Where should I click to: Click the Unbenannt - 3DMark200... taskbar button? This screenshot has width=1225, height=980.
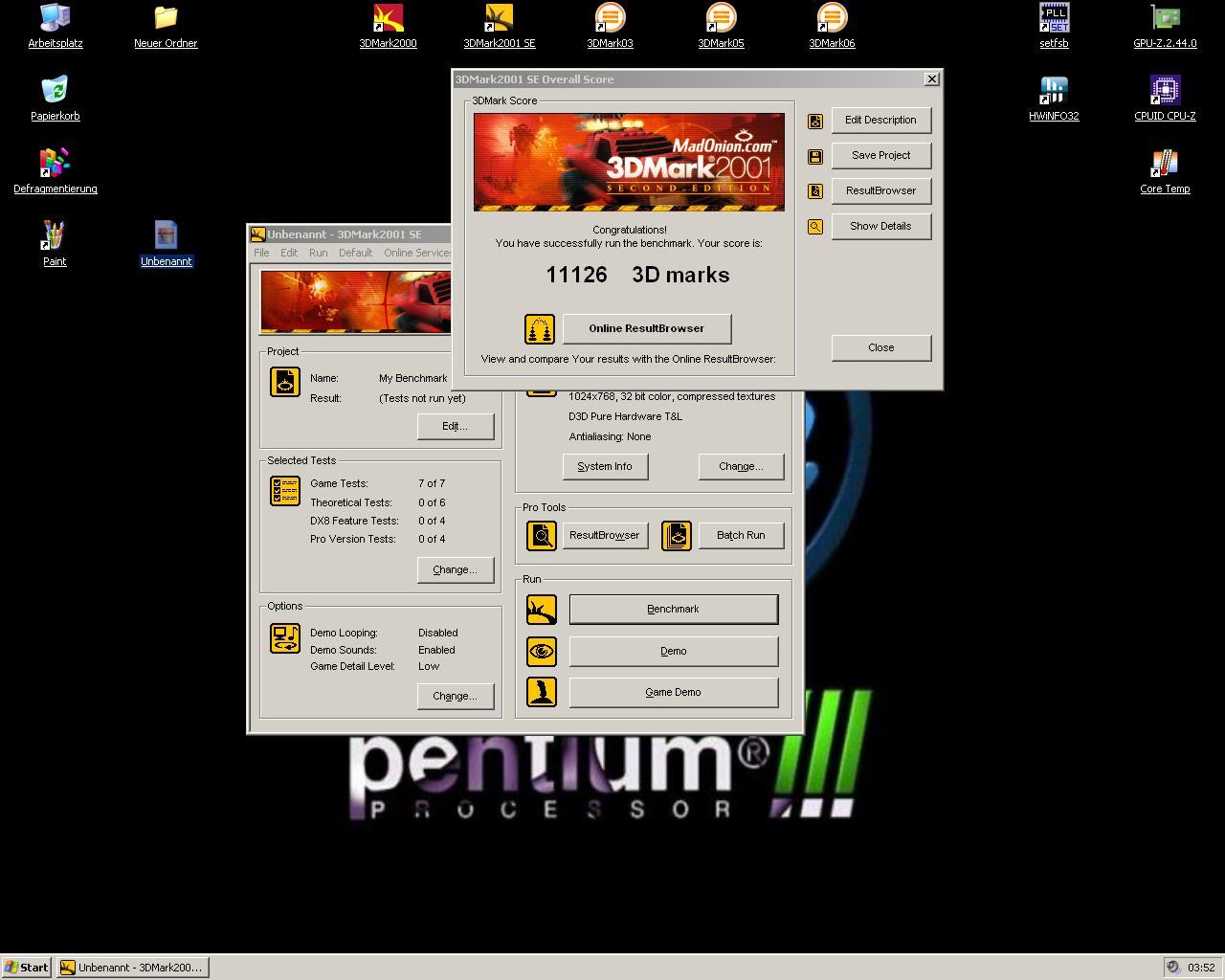click(x=132, y=968)
